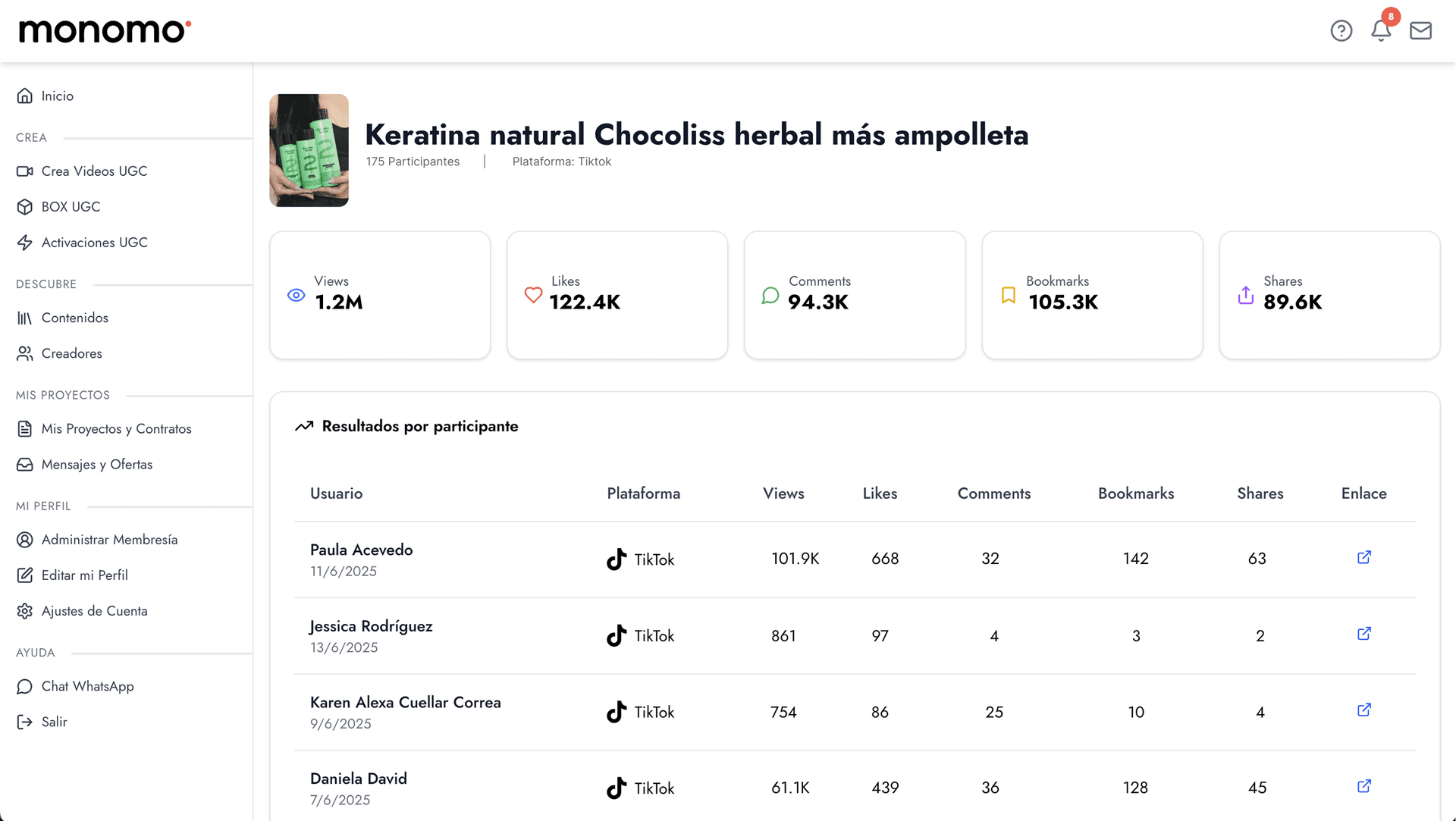Open Ajustes de Cuenta
Screen dimensions: 1456x821
(x=94, y=610)
